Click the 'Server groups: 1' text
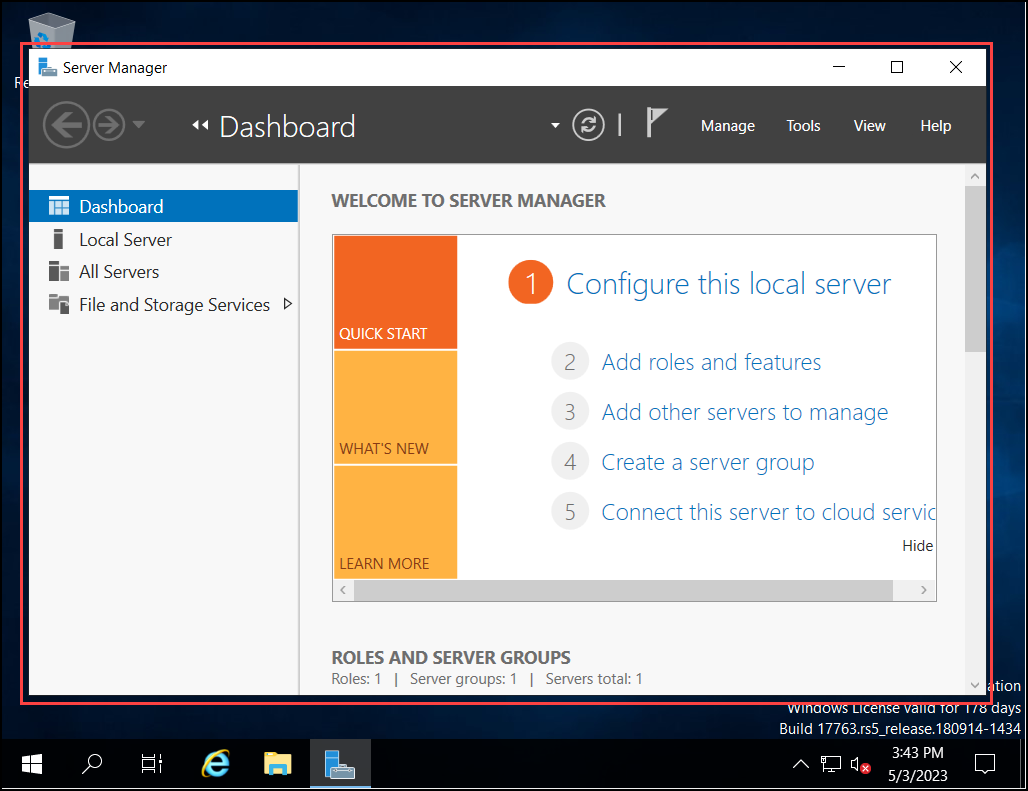Screen dimensions: 1028x791 click(463, 679)
